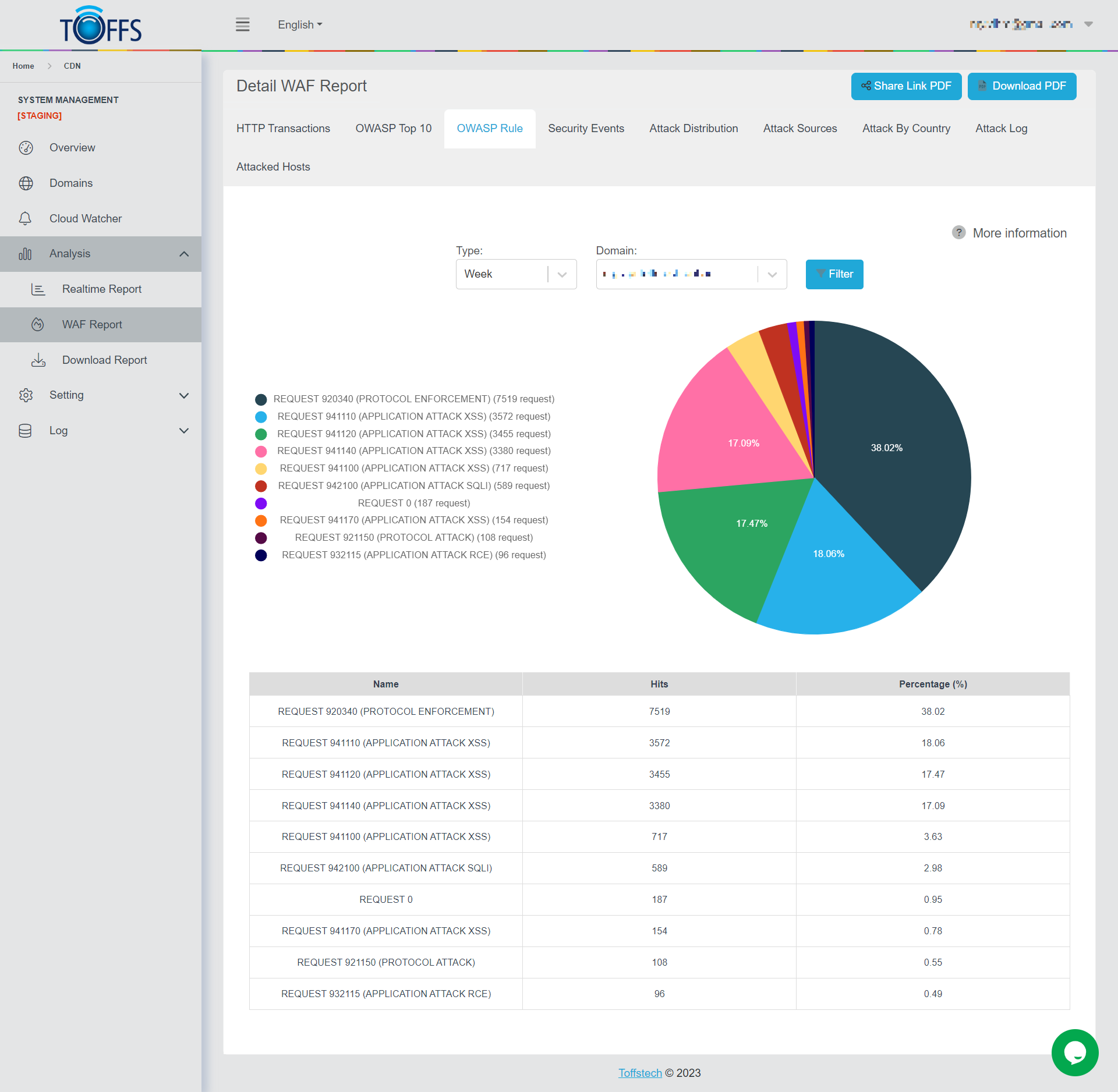This screenshot has width=1118, height=1092.
Task: Open the Type Week dropdown
Action: pos(516,274)
